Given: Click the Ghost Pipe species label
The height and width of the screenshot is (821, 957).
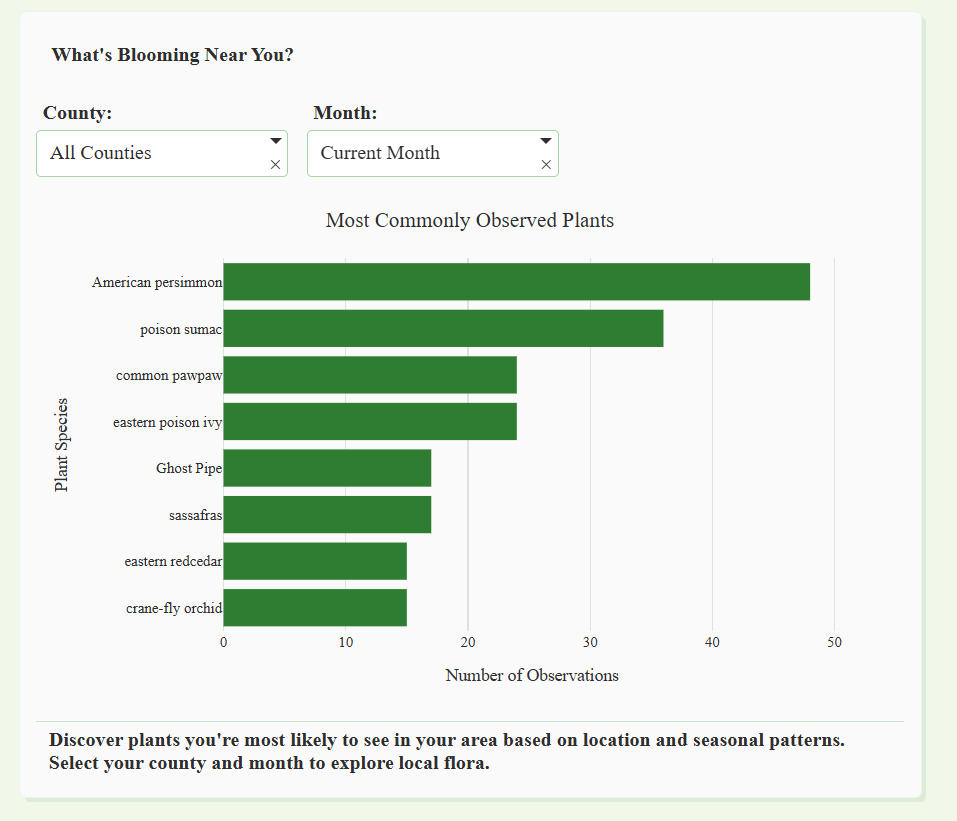Looking at the screenshot, I should (x=189, y=468).
